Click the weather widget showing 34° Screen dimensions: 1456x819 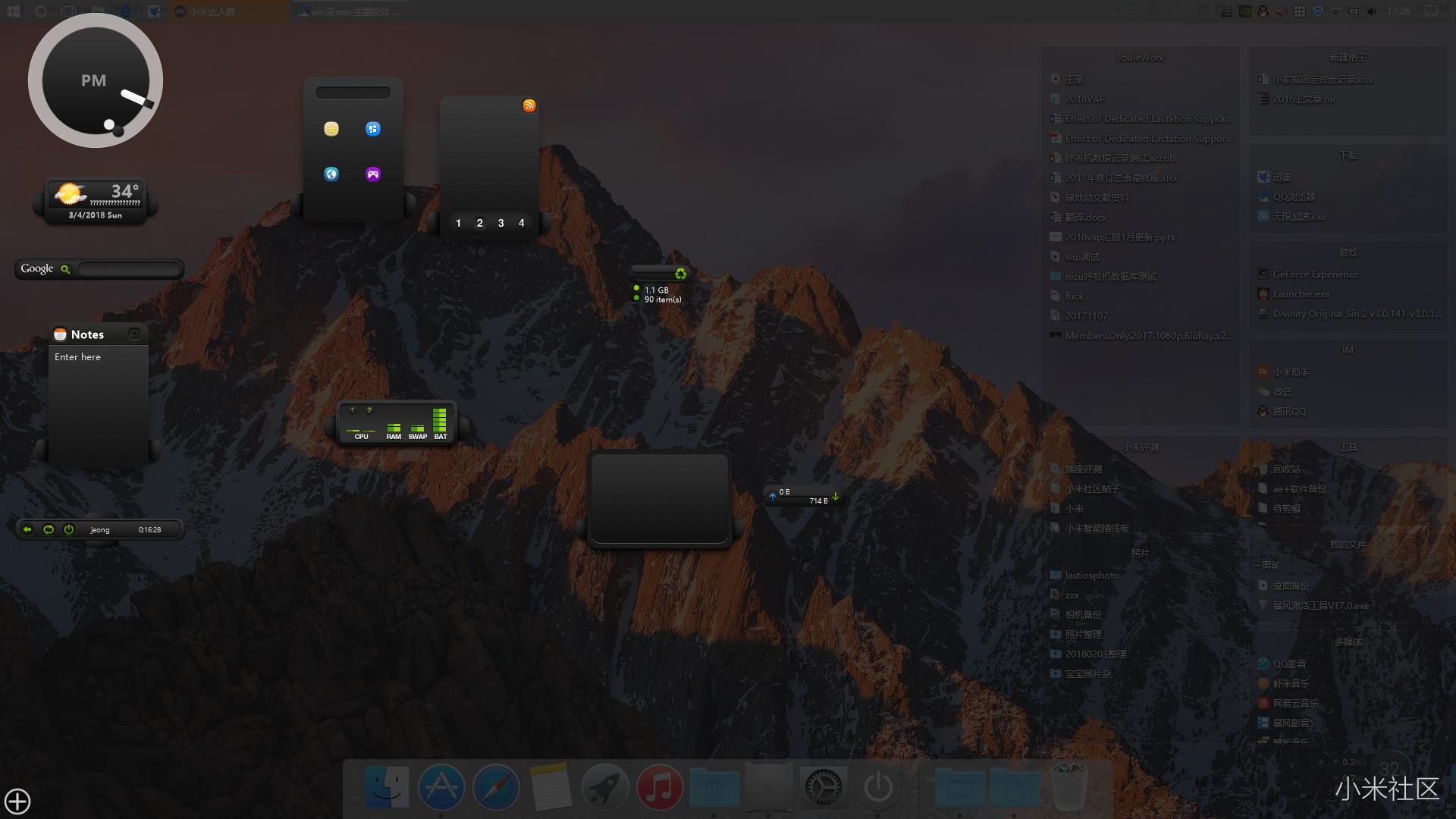tap(96, 195)
